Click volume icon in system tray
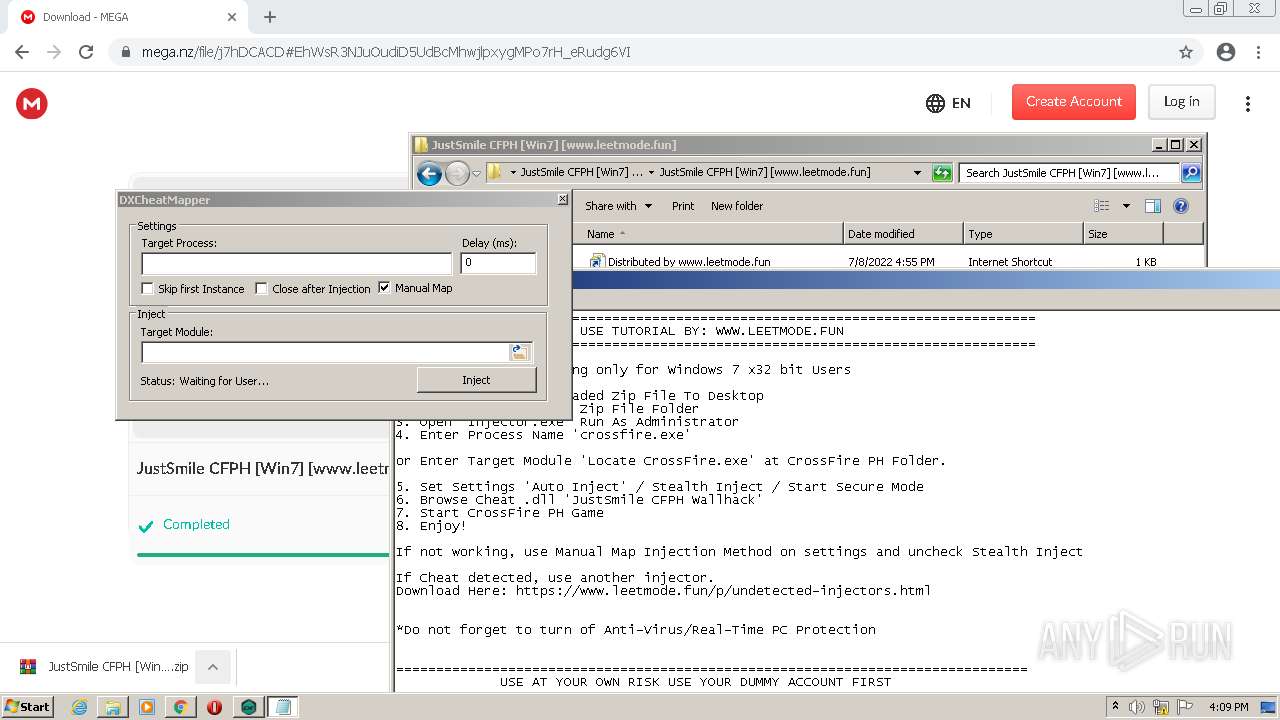Image resolution: width=1280 pixels, height=720 pixels. pyautogui.click(x=1139, y=707)
